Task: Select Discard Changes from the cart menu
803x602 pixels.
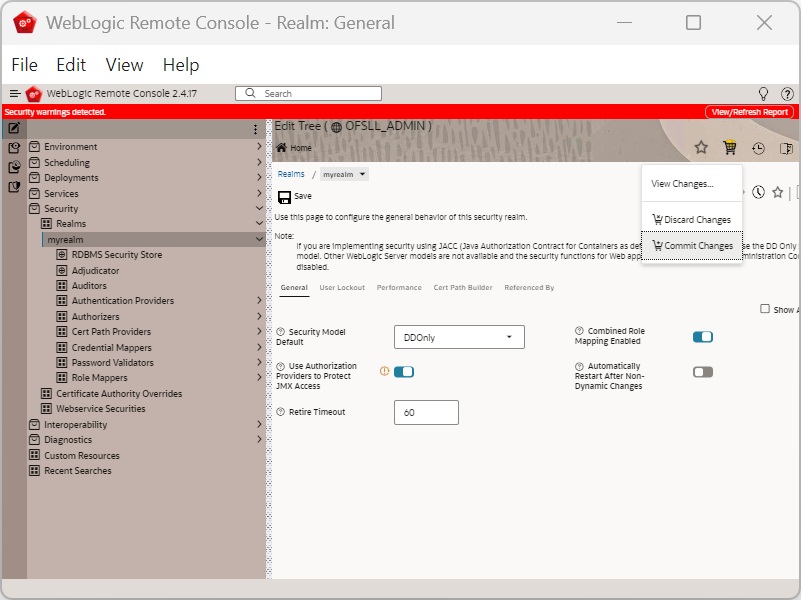Action: point(692,220)
